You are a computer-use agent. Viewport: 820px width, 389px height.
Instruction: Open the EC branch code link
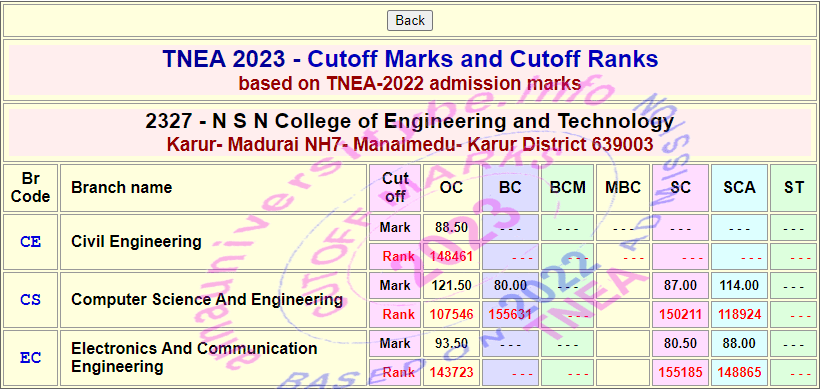(30, 358)
